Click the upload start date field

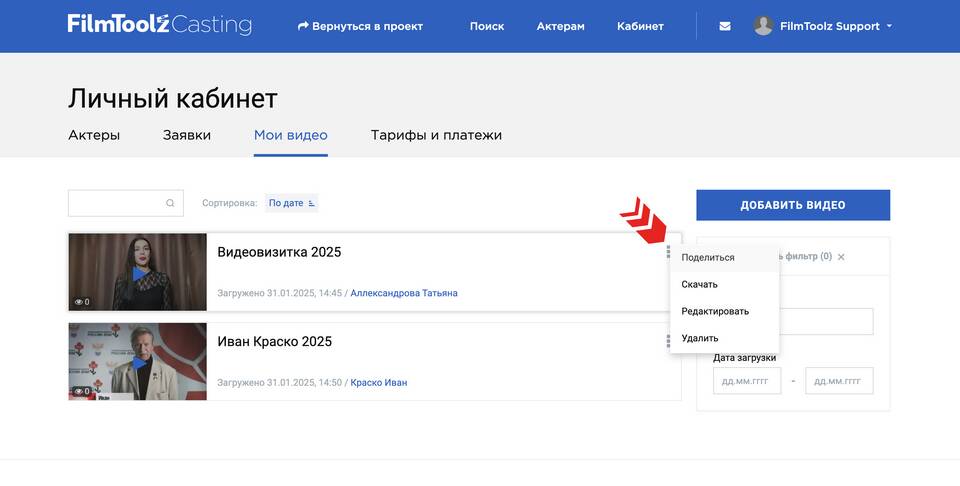click(747, 381)
